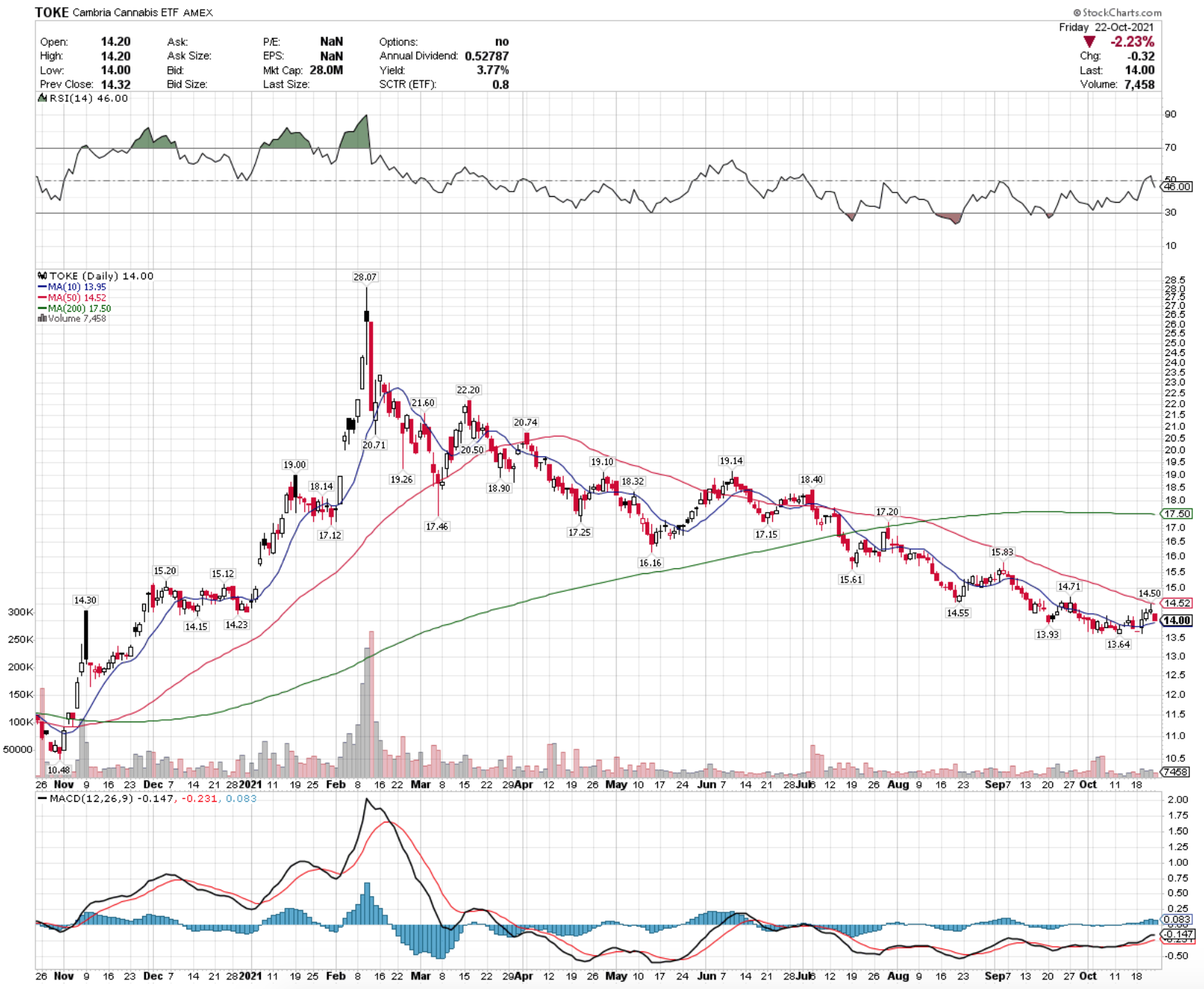Click the MACD(12,26,9) legend label

click(92, 798)
